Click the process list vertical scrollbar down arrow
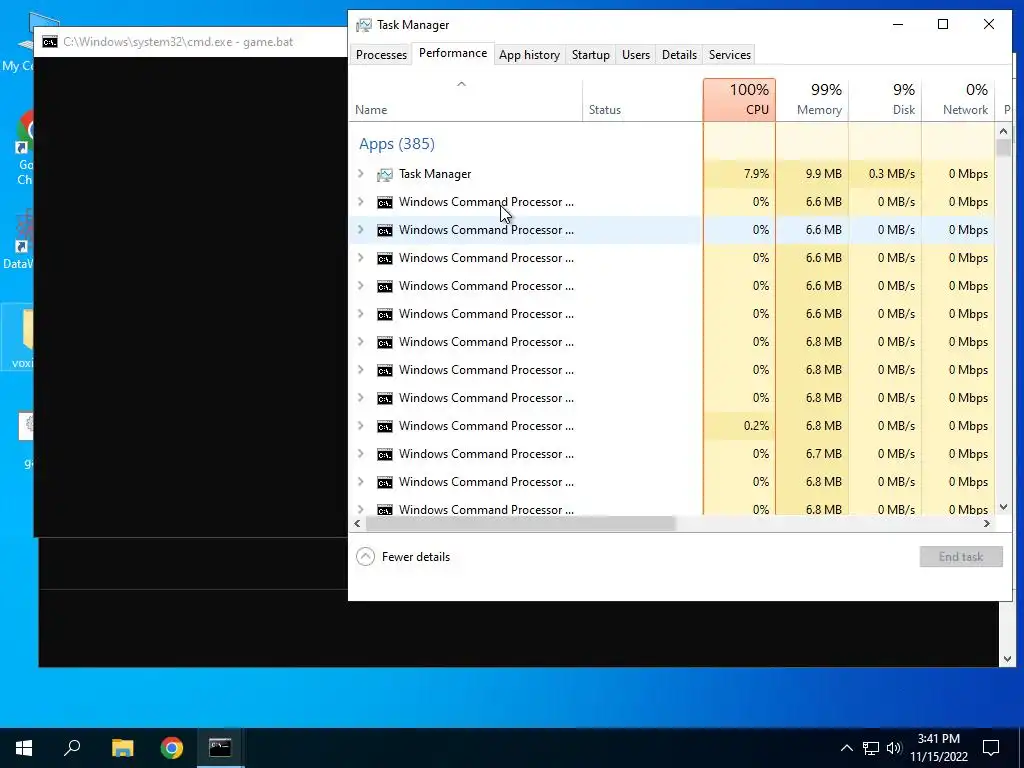Image resolution: width=1024 pixels, height=768 pixels. (x=1003, y=507)
